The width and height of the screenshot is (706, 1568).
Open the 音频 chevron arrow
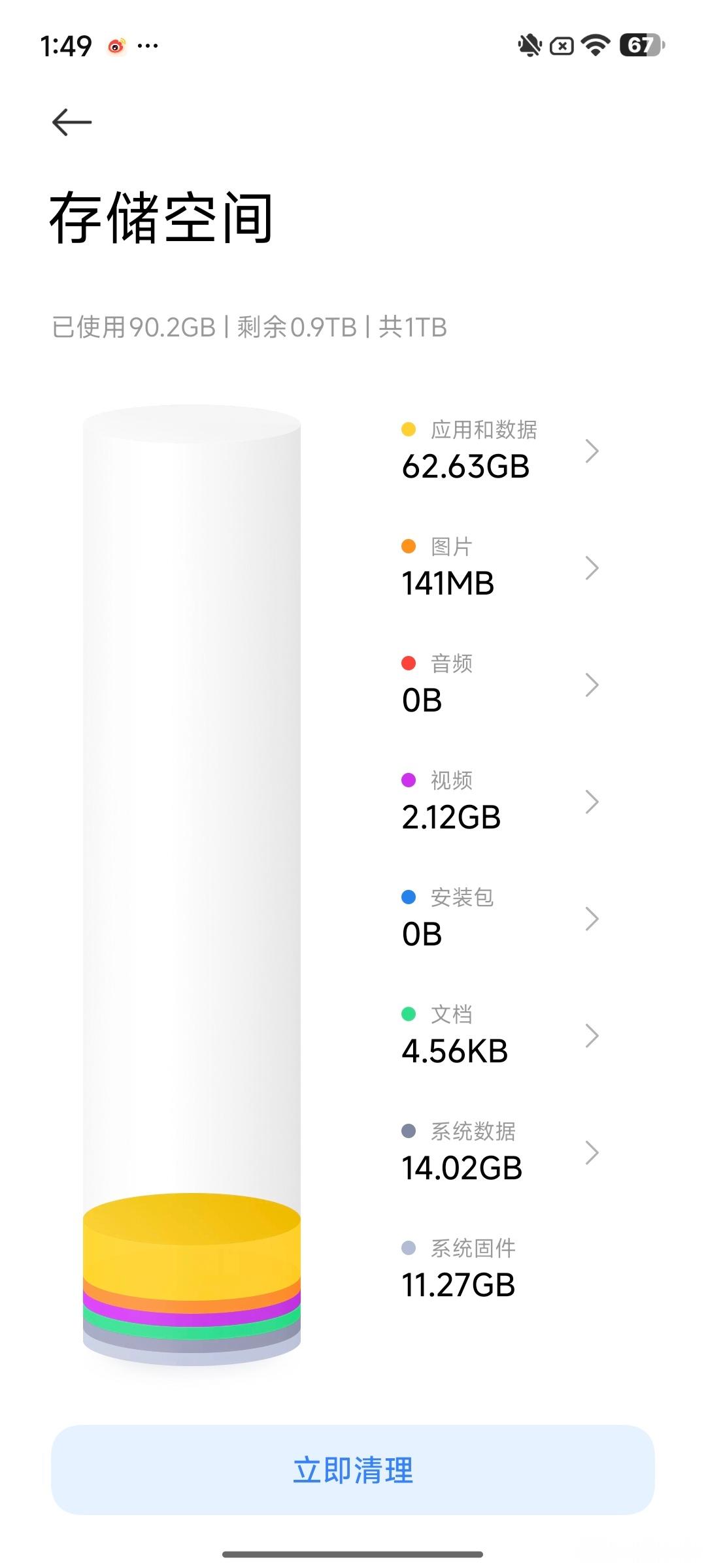click(x=592, y=685)
